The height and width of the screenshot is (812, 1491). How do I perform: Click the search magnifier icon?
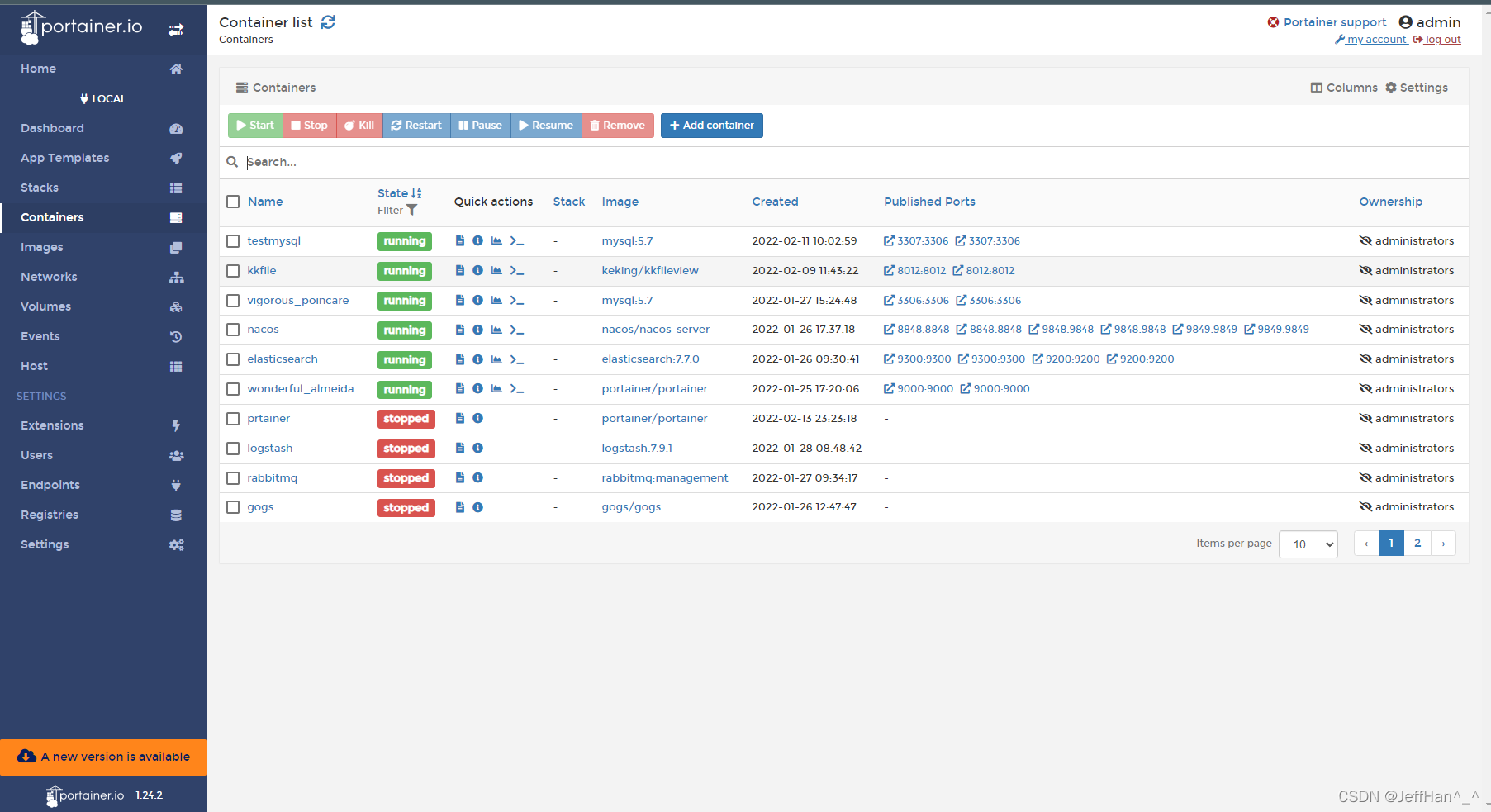pos(232,162)
